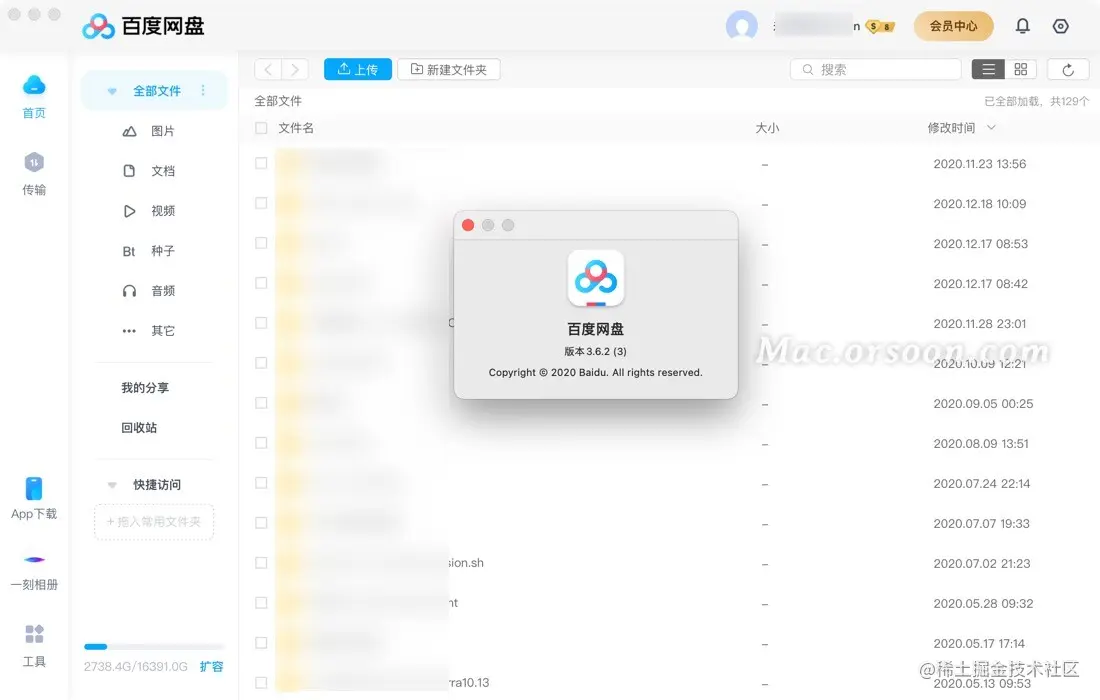Sort by the 文件名 column header
Viewport: 1100px width, 700px height.
(296, 128)
